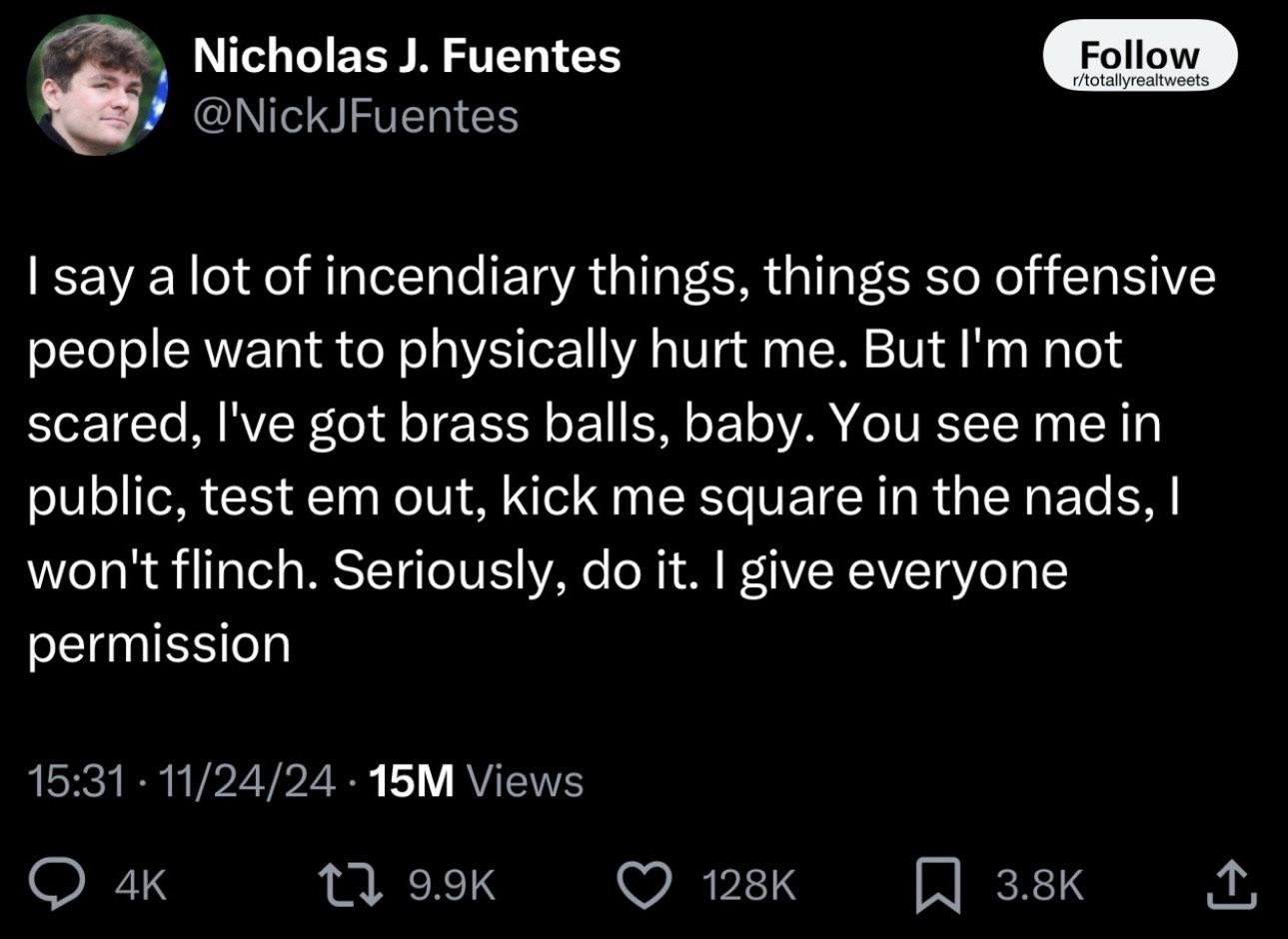Viewport: 1288px width, 939px height.
Task: Open the Nicholas J. Fuentes display name
Action: (x=406, y=56)
